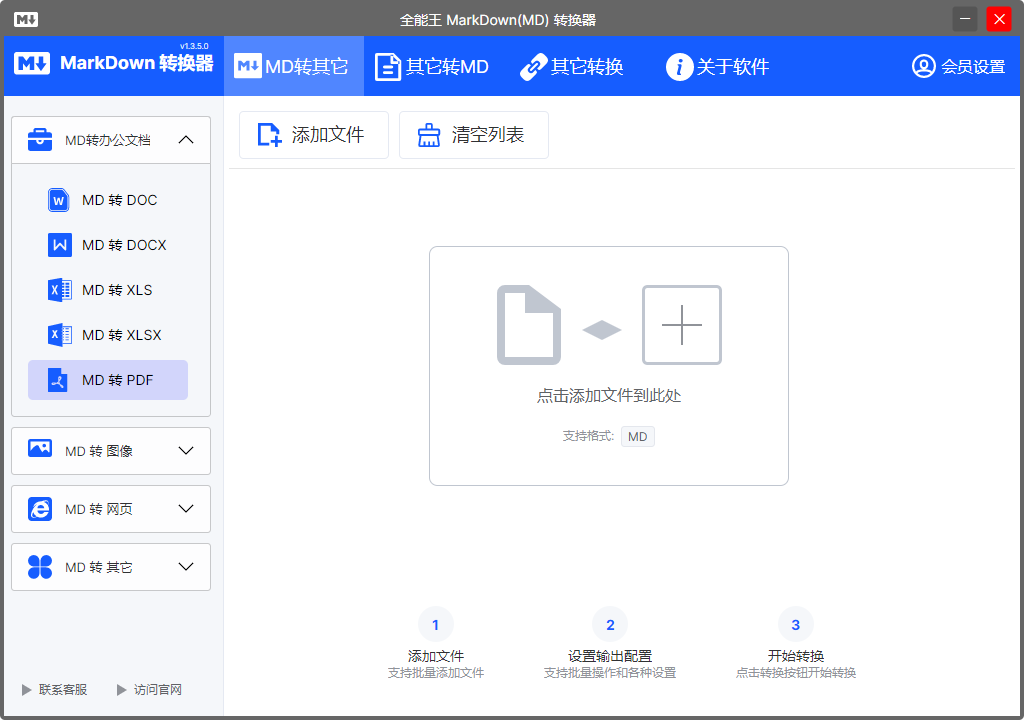Click the v1.3.5.0 version label
This screenshot has height=720, width=1024.
pos(194,46)
